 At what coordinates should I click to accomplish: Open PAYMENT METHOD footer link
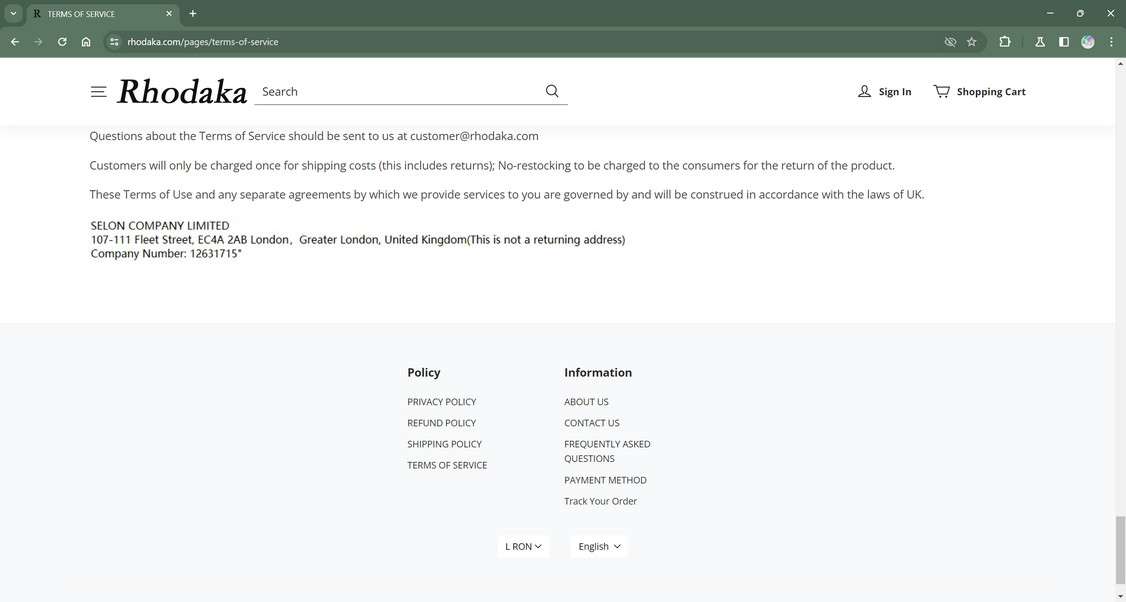605,480
